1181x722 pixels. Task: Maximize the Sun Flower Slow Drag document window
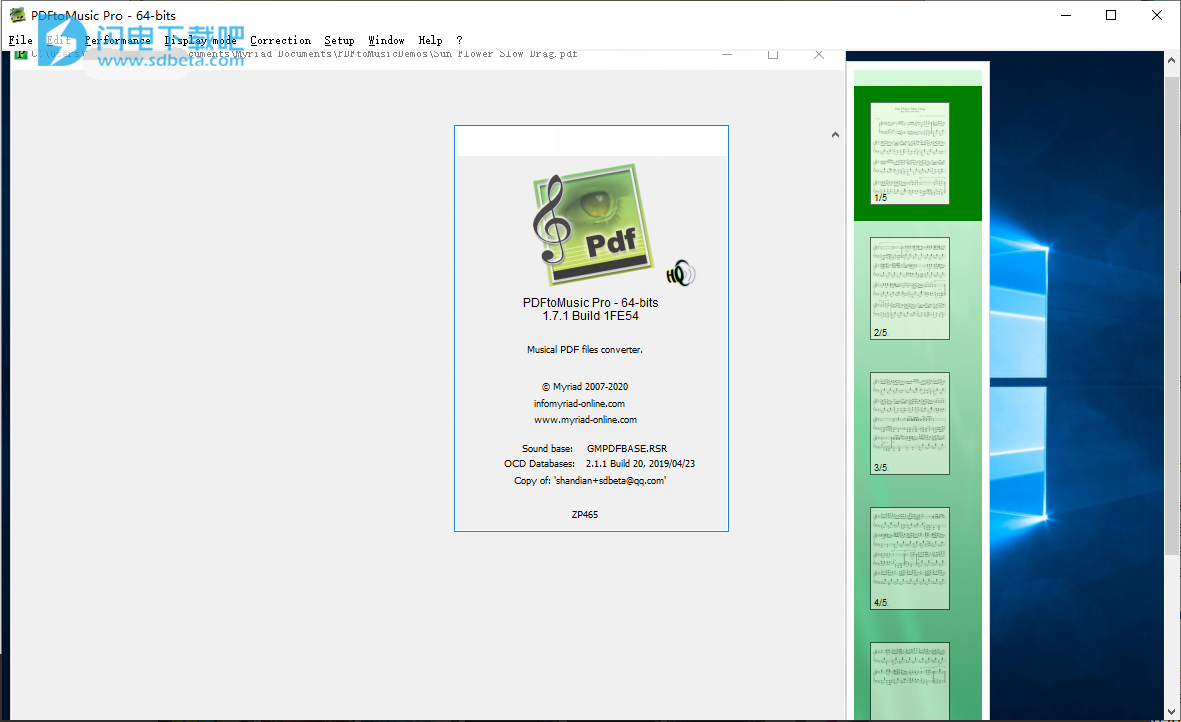tap(773, 55)
